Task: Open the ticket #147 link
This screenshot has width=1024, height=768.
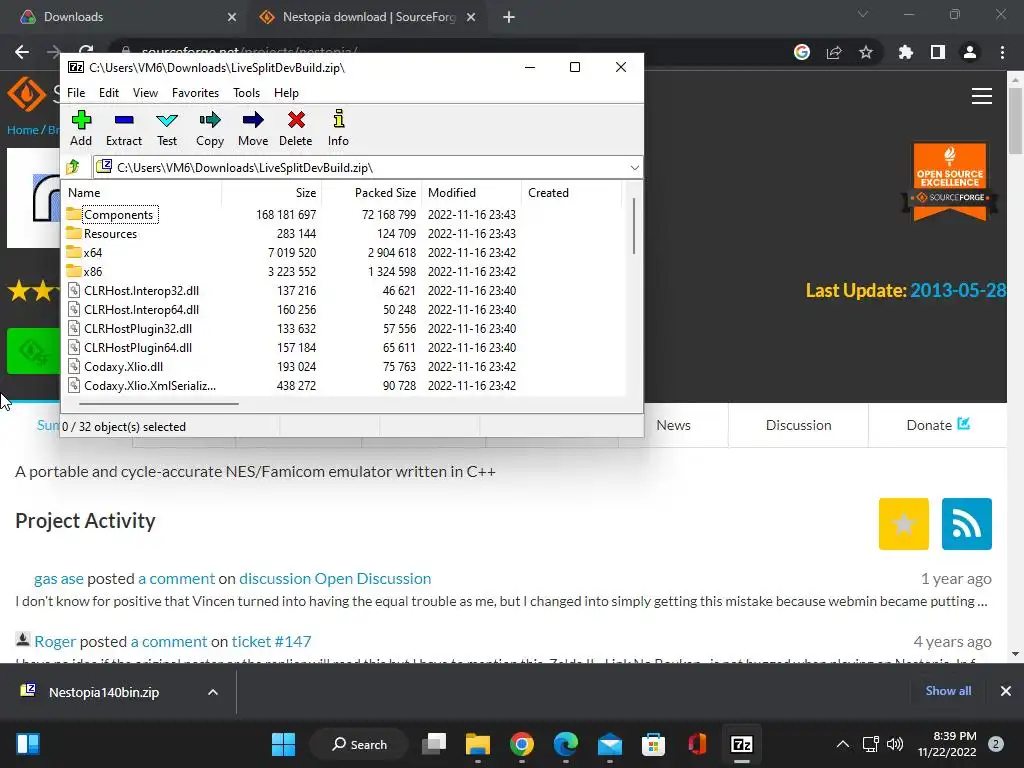Action: pyautogui.click(x=271, y=641)
